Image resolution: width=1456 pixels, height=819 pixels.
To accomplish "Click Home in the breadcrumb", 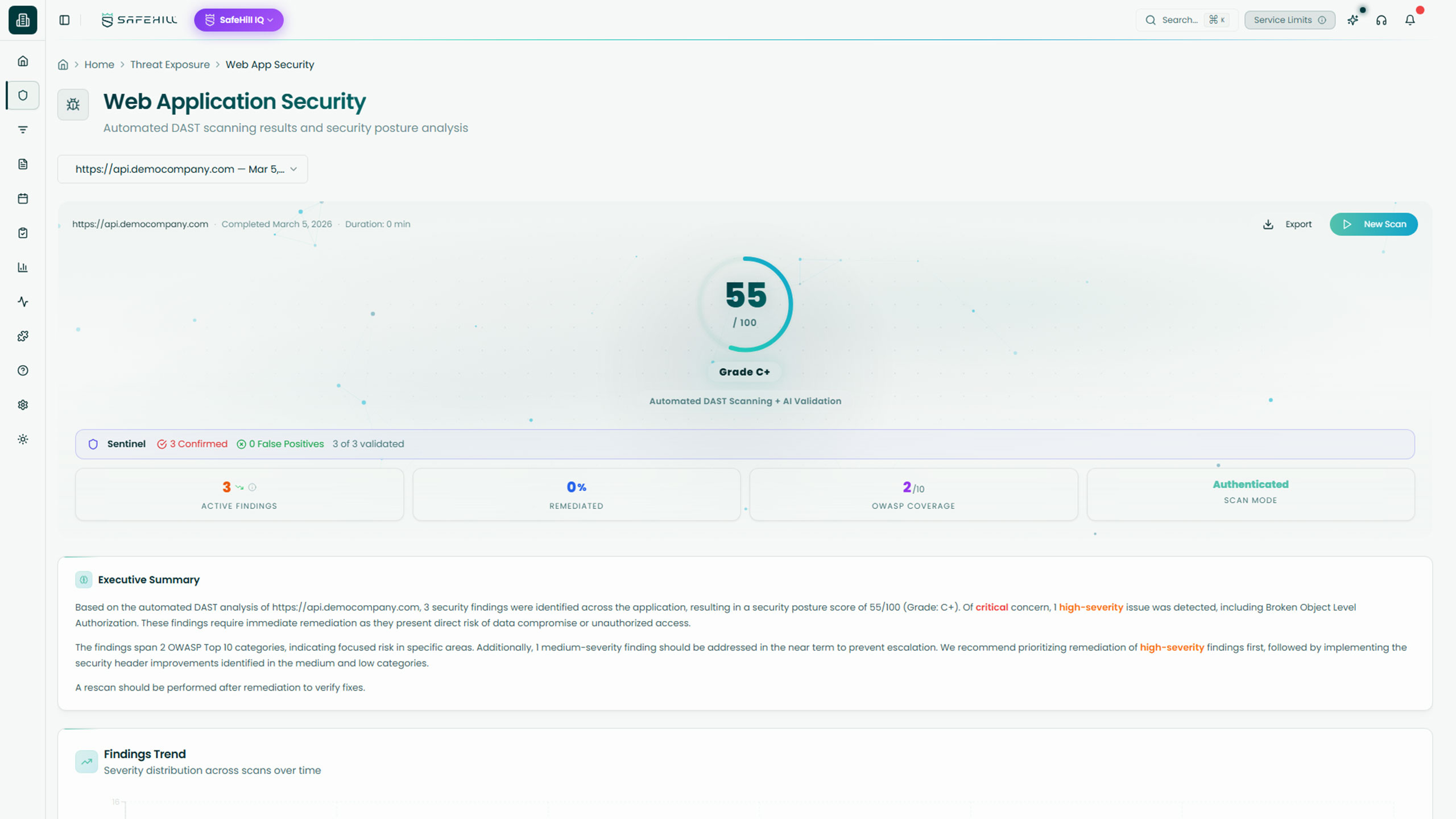I will coord(99,64).
